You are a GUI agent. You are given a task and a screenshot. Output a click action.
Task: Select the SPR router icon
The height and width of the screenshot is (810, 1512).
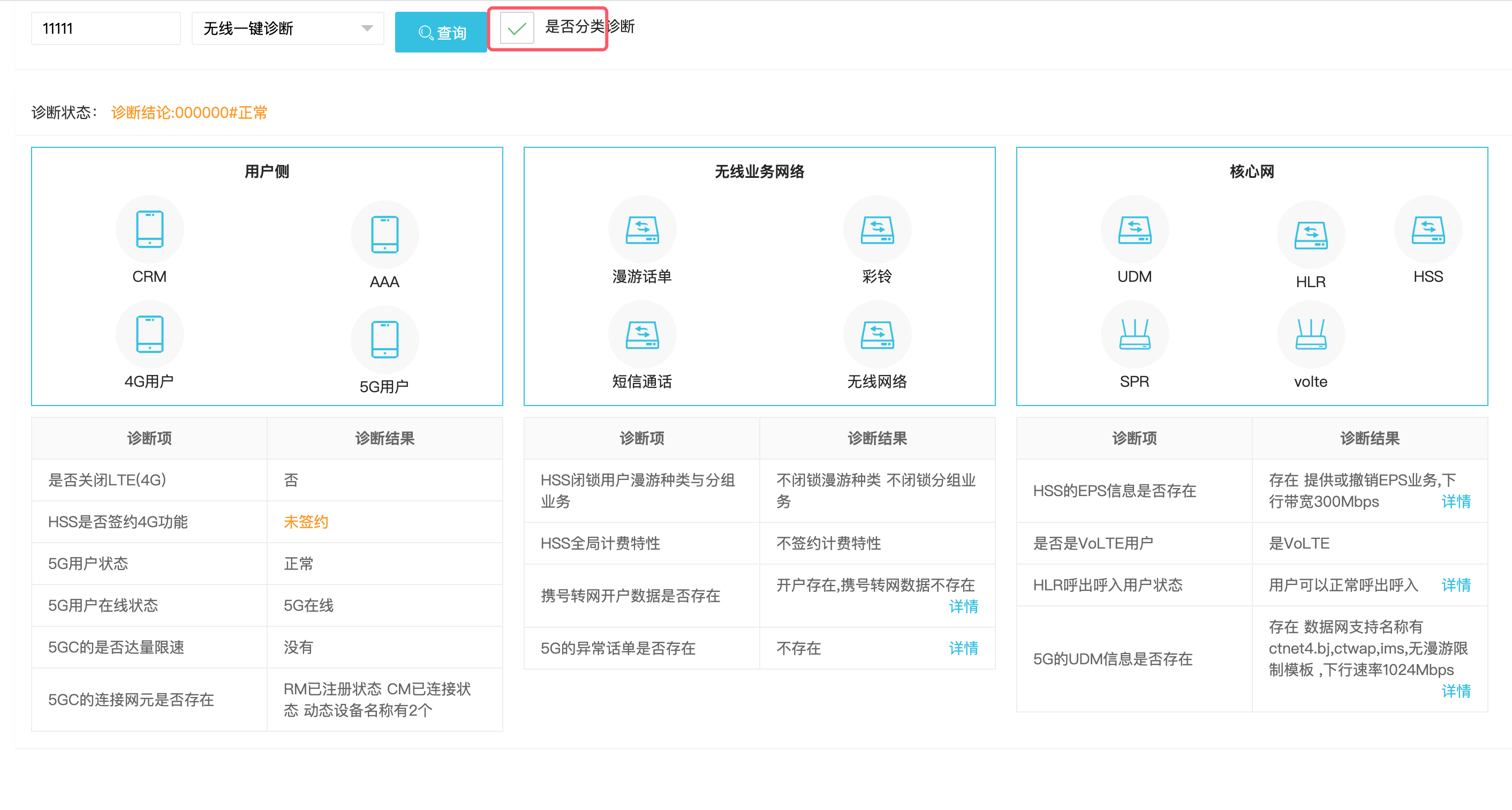click(1135, 334)
